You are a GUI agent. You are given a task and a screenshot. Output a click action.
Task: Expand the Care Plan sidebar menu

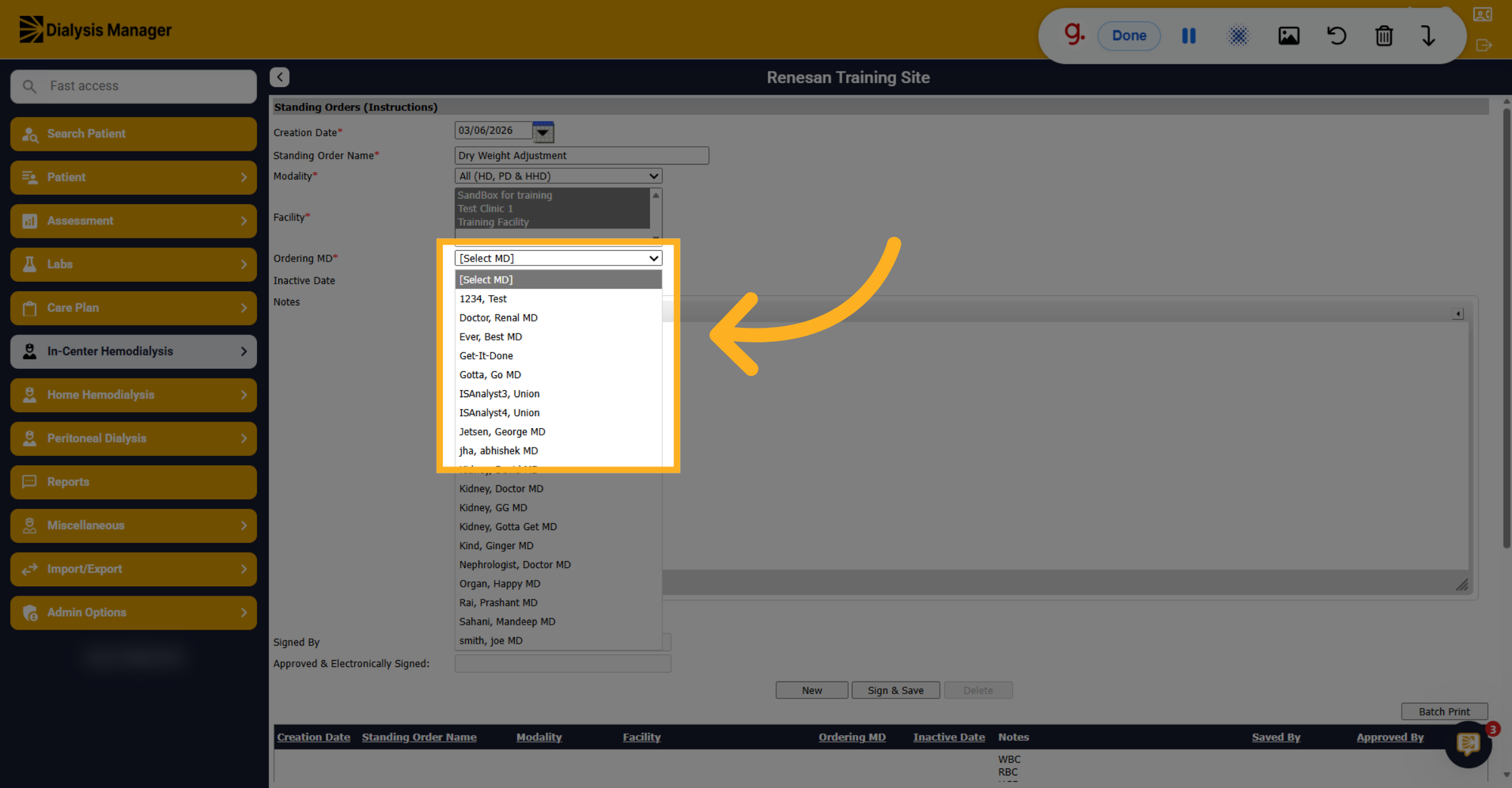pos(134,308)
